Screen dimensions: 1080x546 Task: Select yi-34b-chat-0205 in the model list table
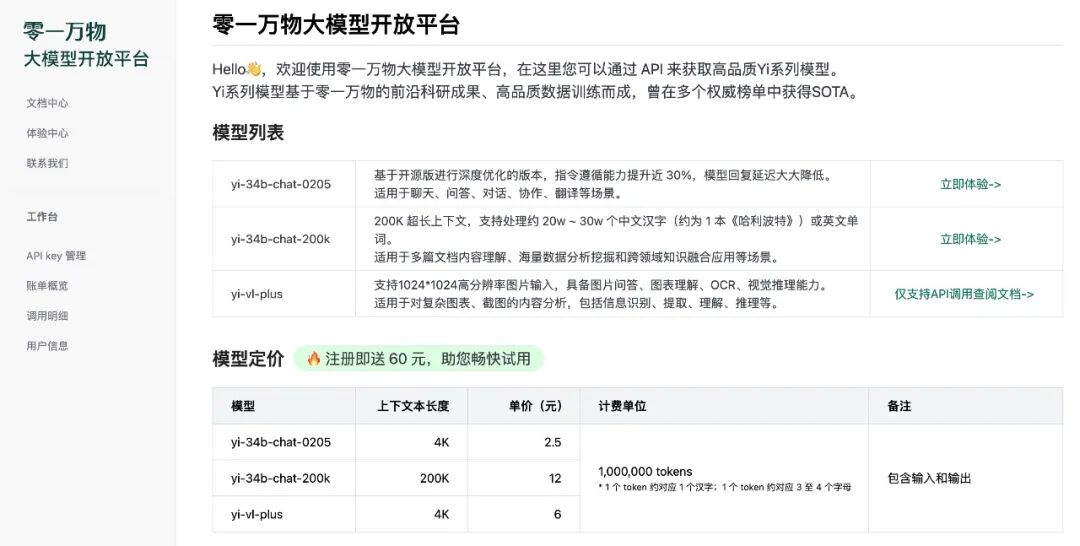tap(281, 185)
